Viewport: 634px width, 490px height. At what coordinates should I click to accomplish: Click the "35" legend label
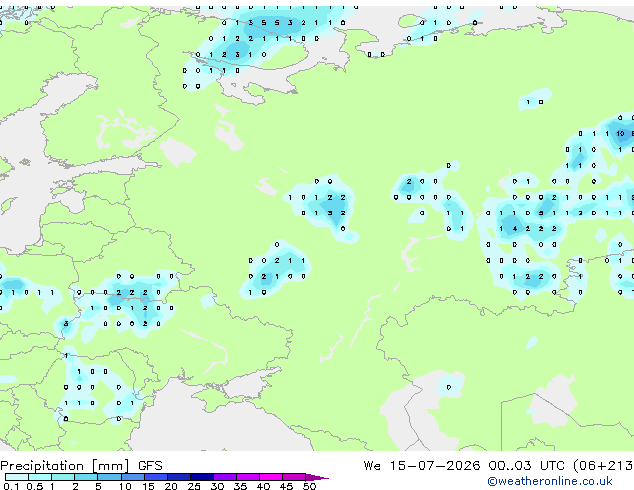tap(240, 486)
